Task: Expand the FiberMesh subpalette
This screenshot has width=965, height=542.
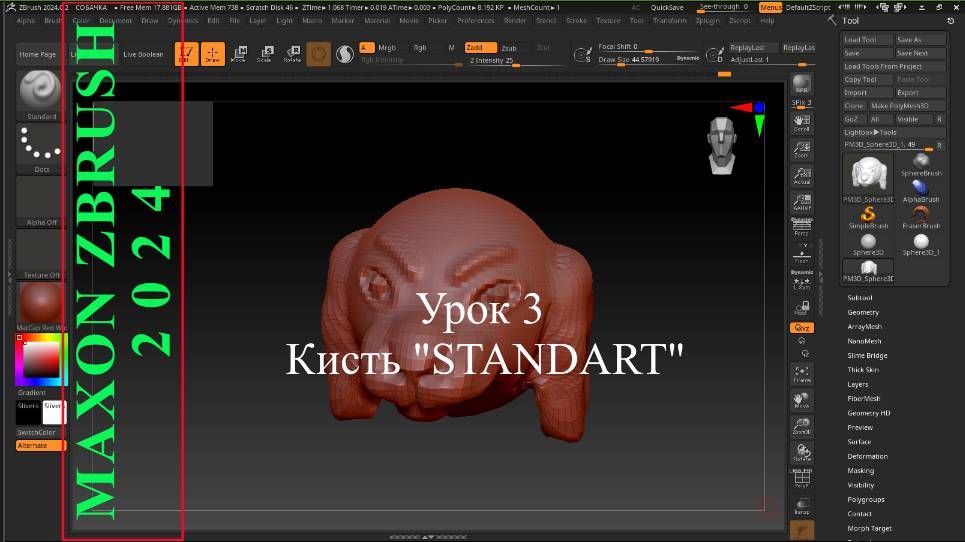Action: click(864, 399)
